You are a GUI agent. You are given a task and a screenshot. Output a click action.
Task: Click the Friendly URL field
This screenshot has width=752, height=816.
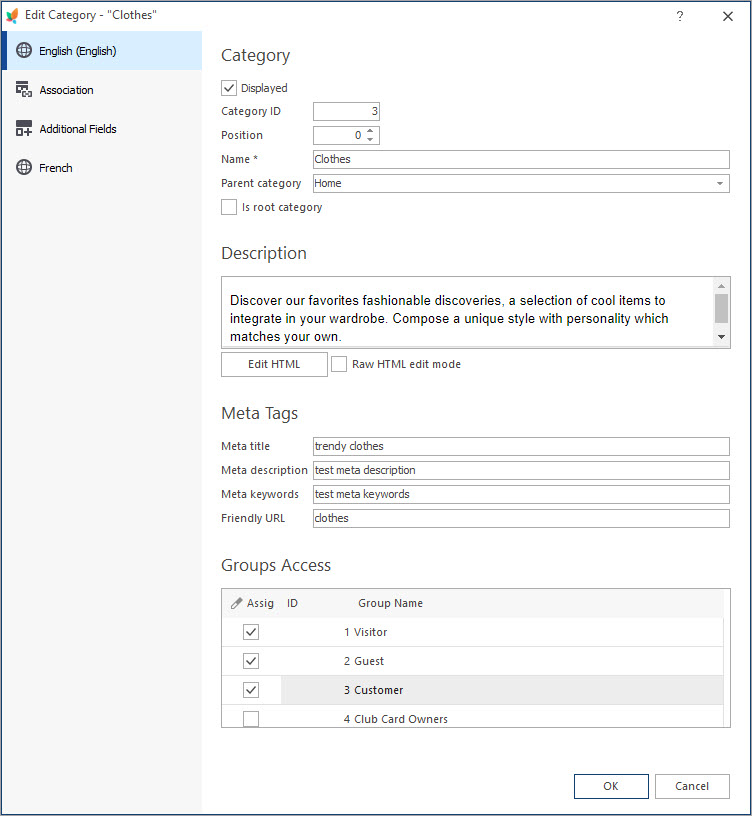(x=521, y=518)
